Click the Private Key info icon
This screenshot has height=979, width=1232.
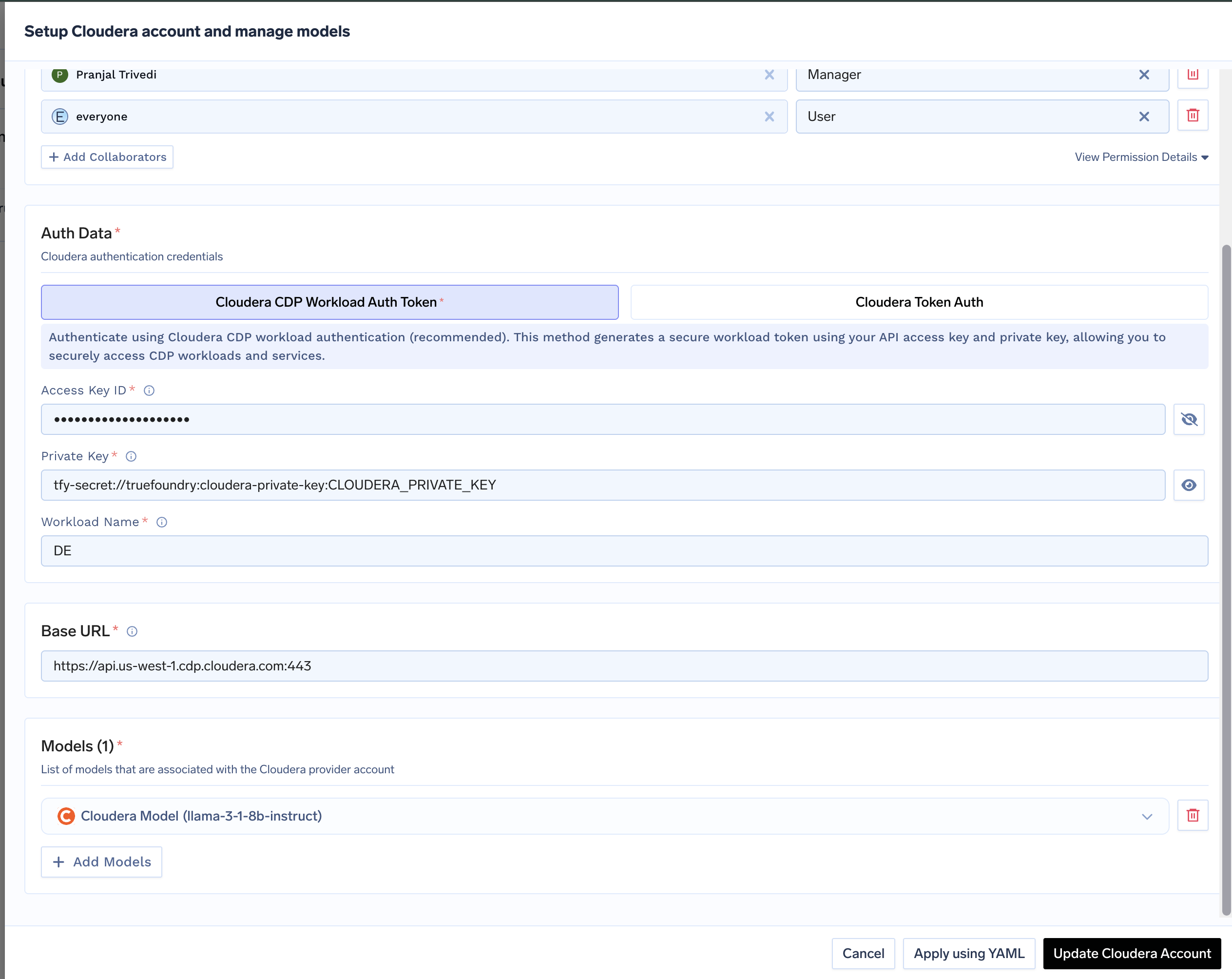pos(131,456)
